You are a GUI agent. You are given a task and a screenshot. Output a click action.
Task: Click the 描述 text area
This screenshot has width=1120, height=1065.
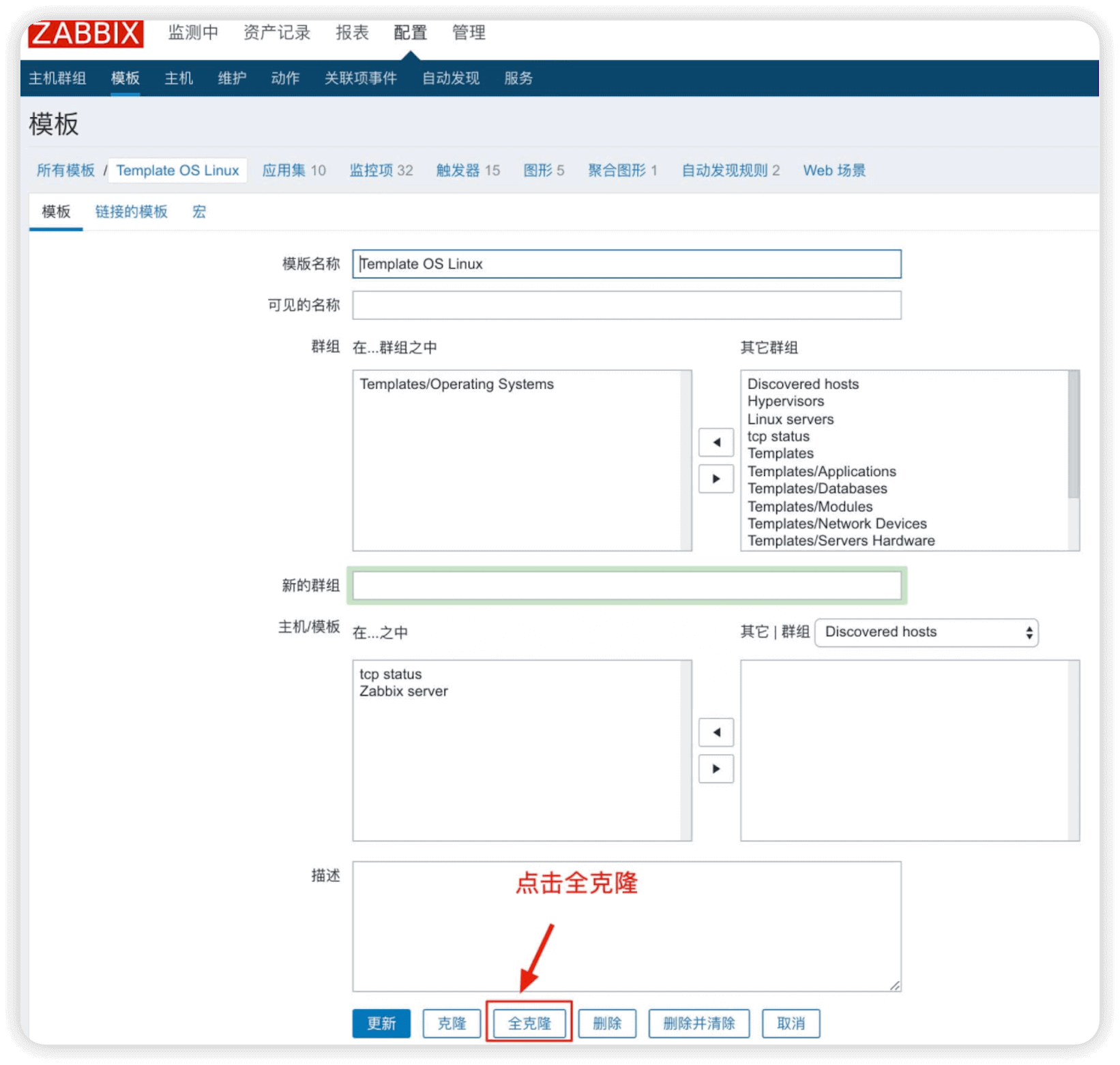tap(627, 927)
